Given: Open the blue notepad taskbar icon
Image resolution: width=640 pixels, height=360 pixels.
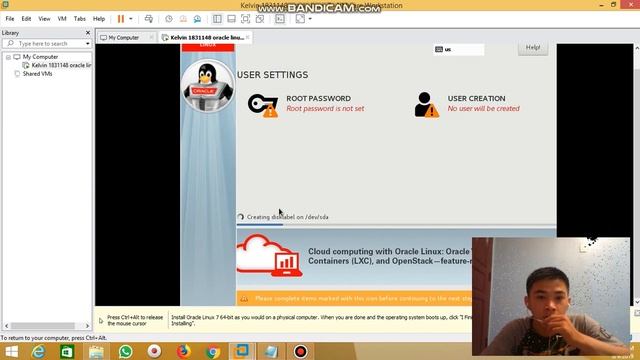Looking at the screenshot, I should [271, 351].
